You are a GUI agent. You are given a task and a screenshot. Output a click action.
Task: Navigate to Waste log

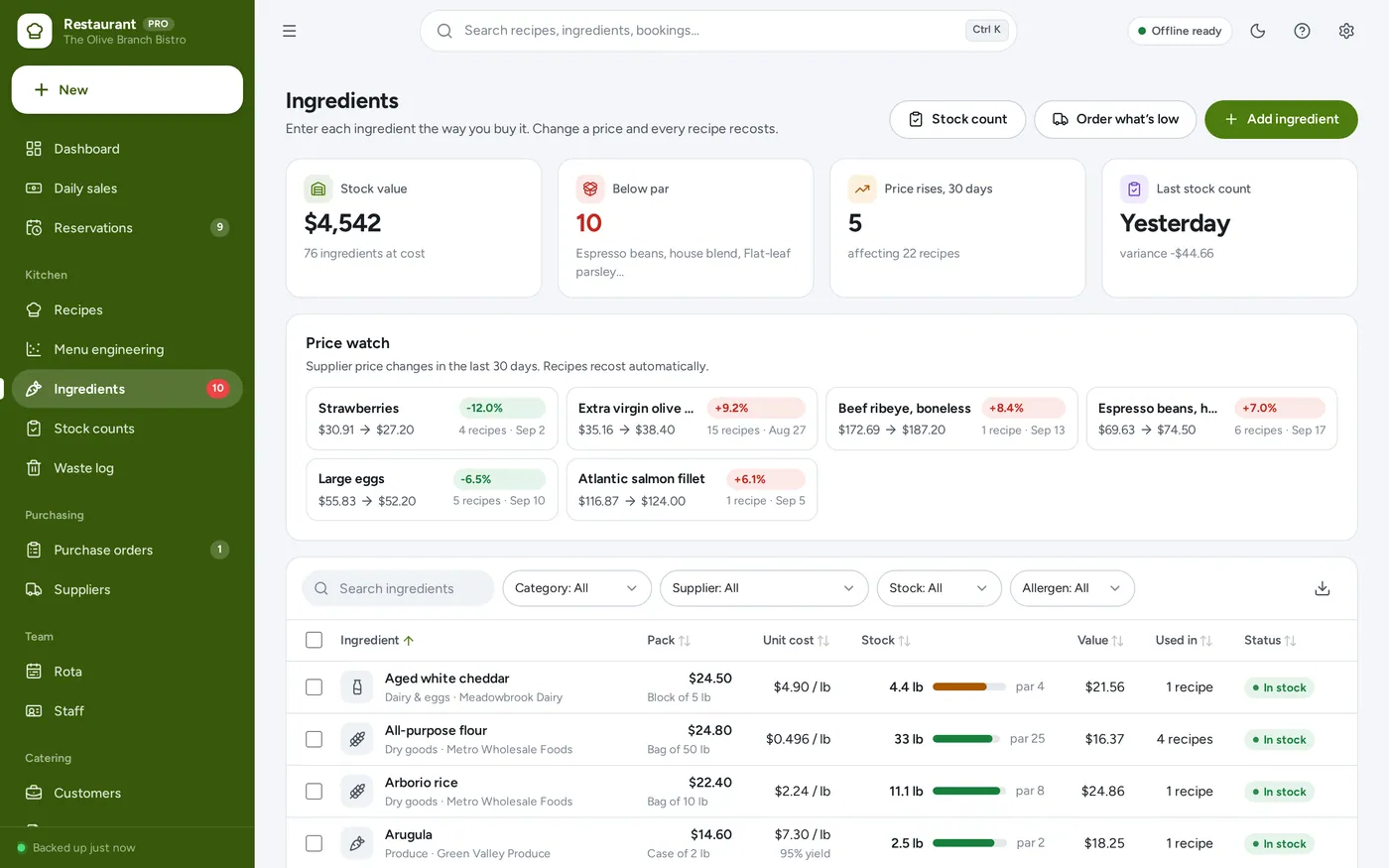pyautogui.click(x=127, y=468)
